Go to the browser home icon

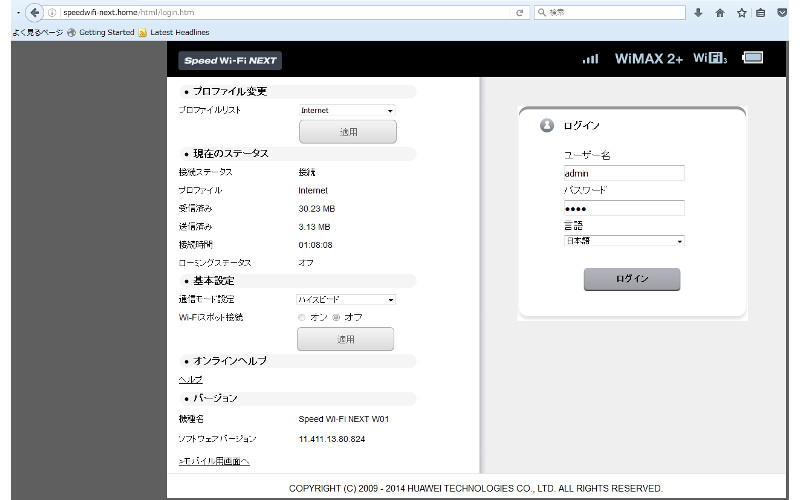720,13
